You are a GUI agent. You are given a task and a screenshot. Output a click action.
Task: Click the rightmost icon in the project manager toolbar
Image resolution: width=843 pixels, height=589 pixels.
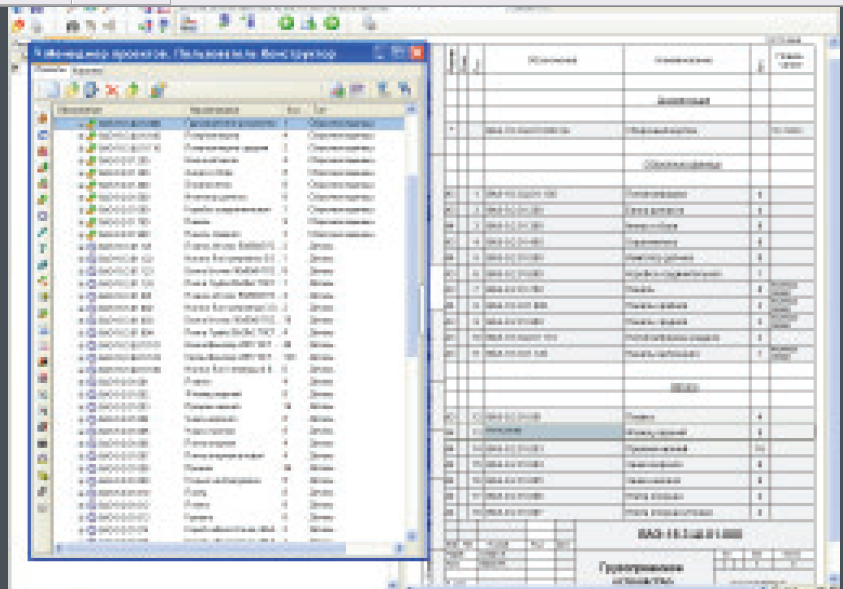coord(405,89)
